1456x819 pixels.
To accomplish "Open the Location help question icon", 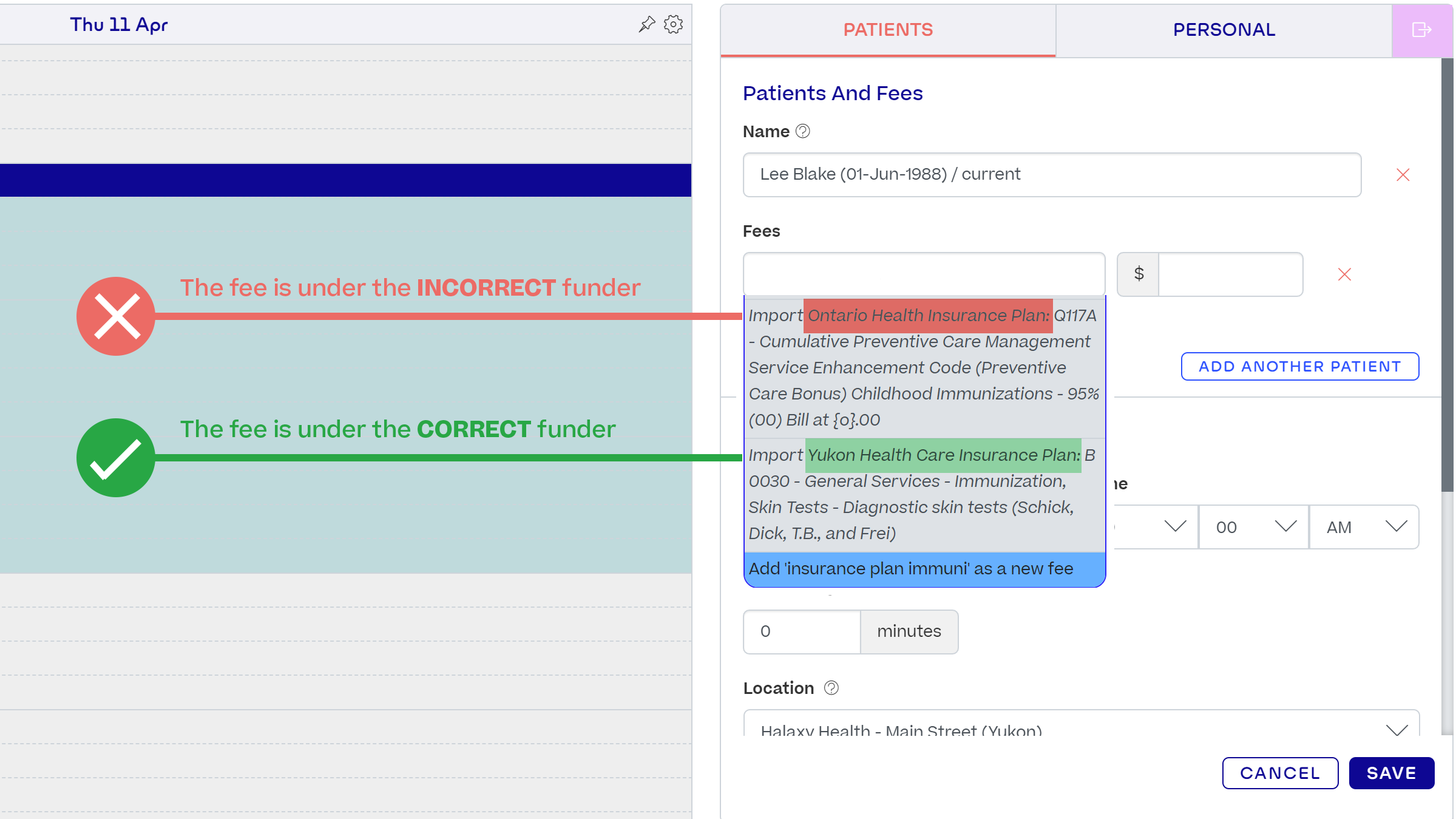I will click(x=831, y=688).
